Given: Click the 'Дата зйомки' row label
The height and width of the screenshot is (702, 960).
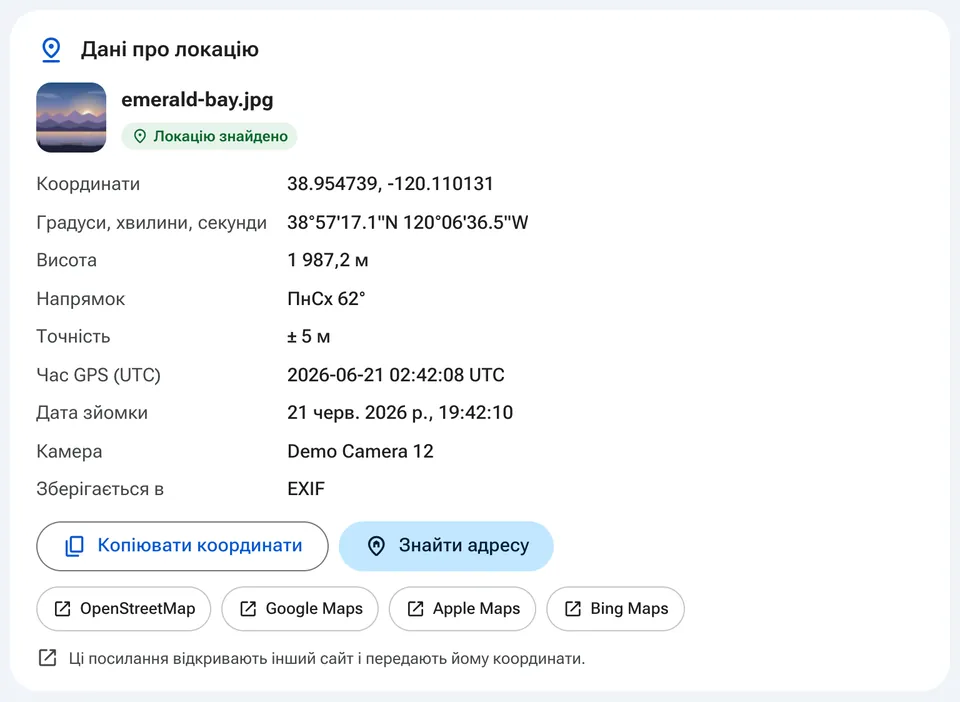Looking at the screenshot, I should tap(92, 413).
